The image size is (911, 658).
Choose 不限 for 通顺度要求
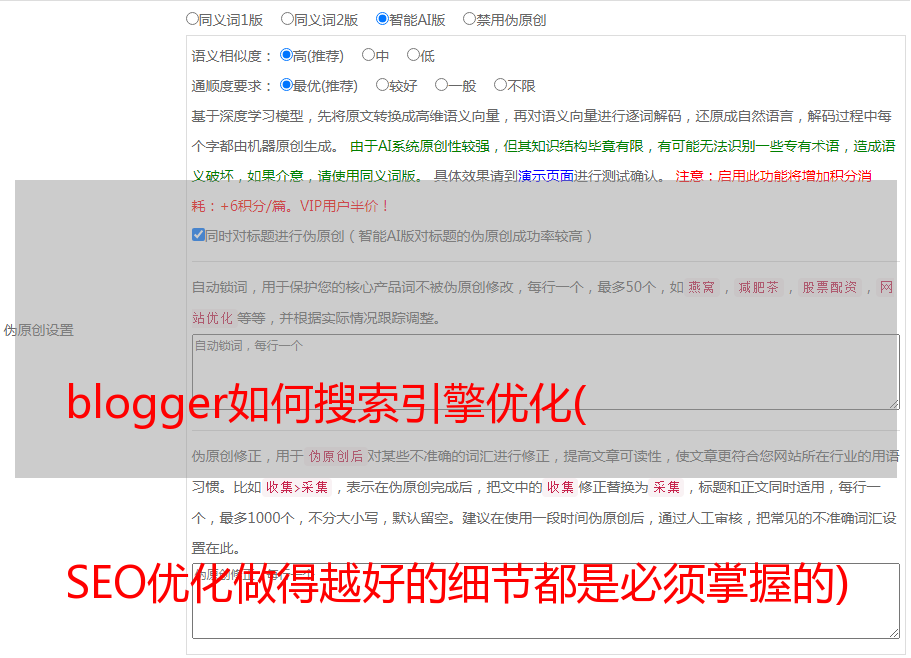tap(500, 85)
